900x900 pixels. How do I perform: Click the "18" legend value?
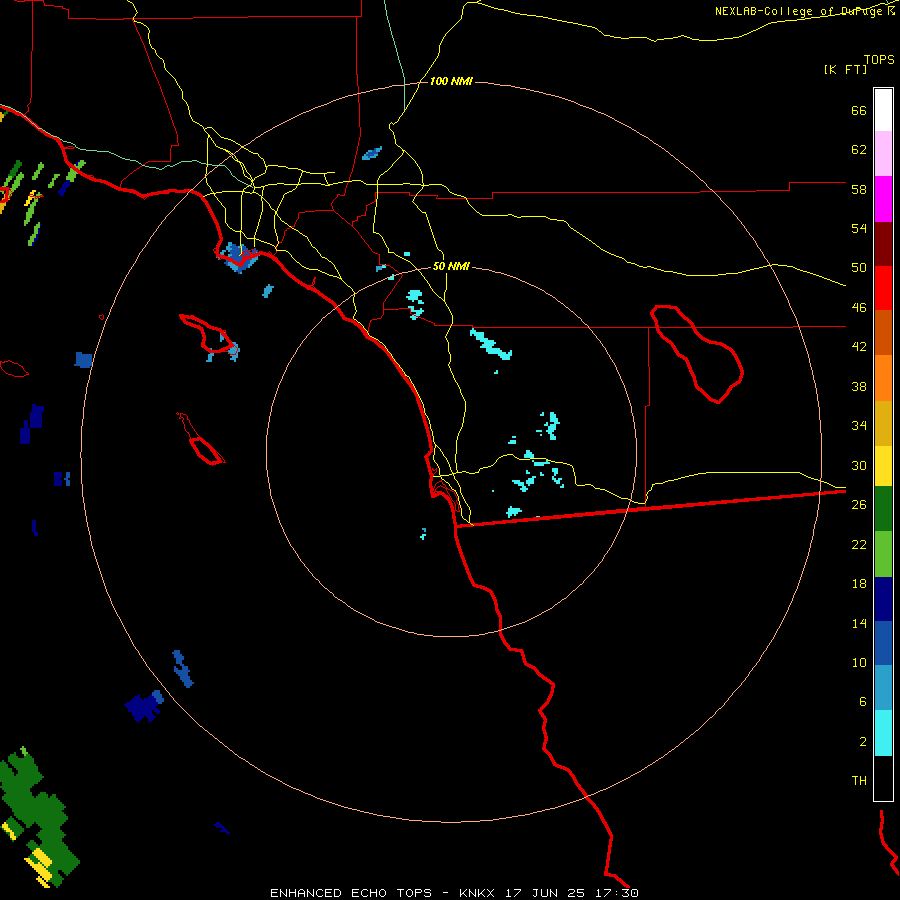pos(859,584)
